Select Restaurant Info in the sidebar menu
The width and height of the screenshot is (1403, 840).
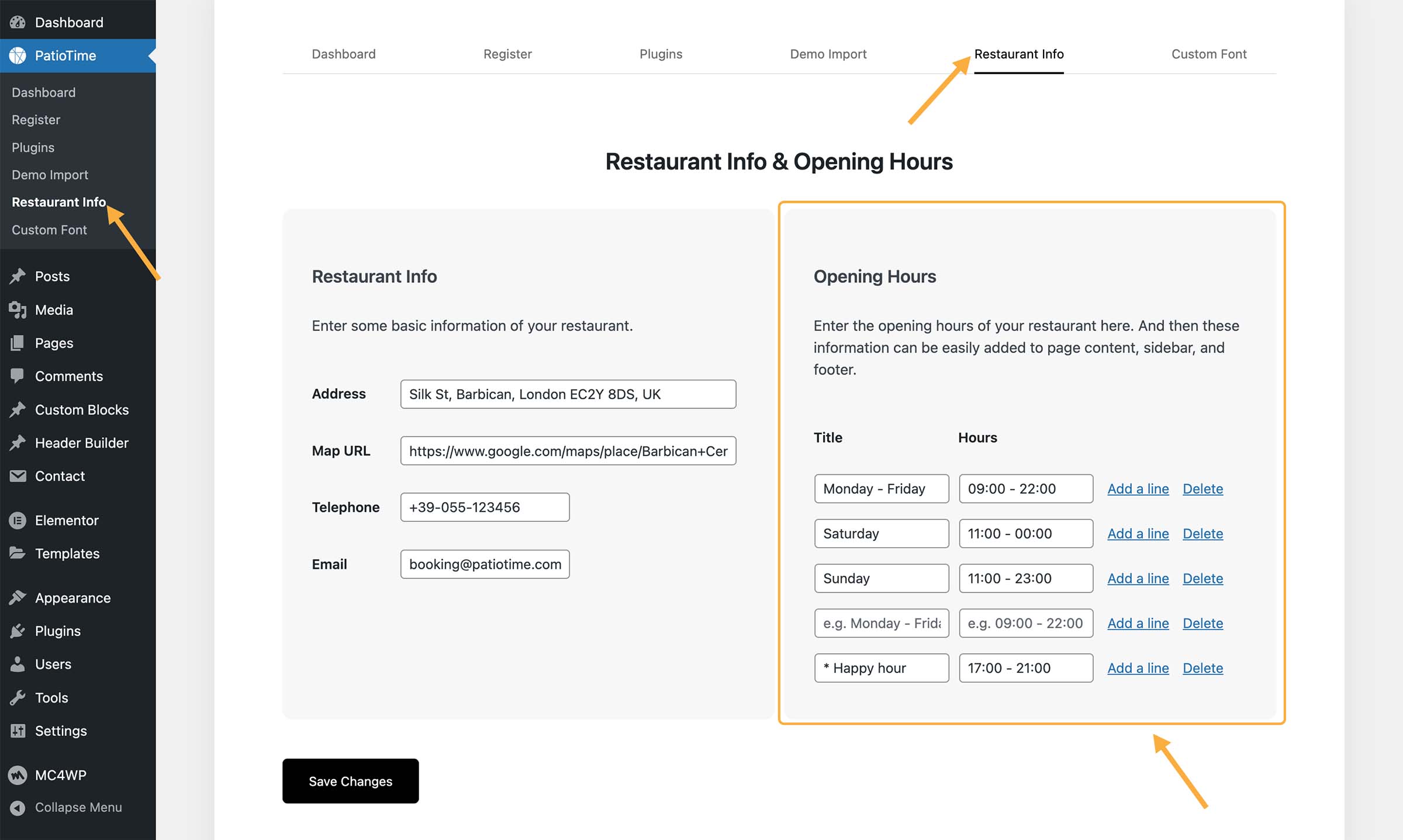58,202
